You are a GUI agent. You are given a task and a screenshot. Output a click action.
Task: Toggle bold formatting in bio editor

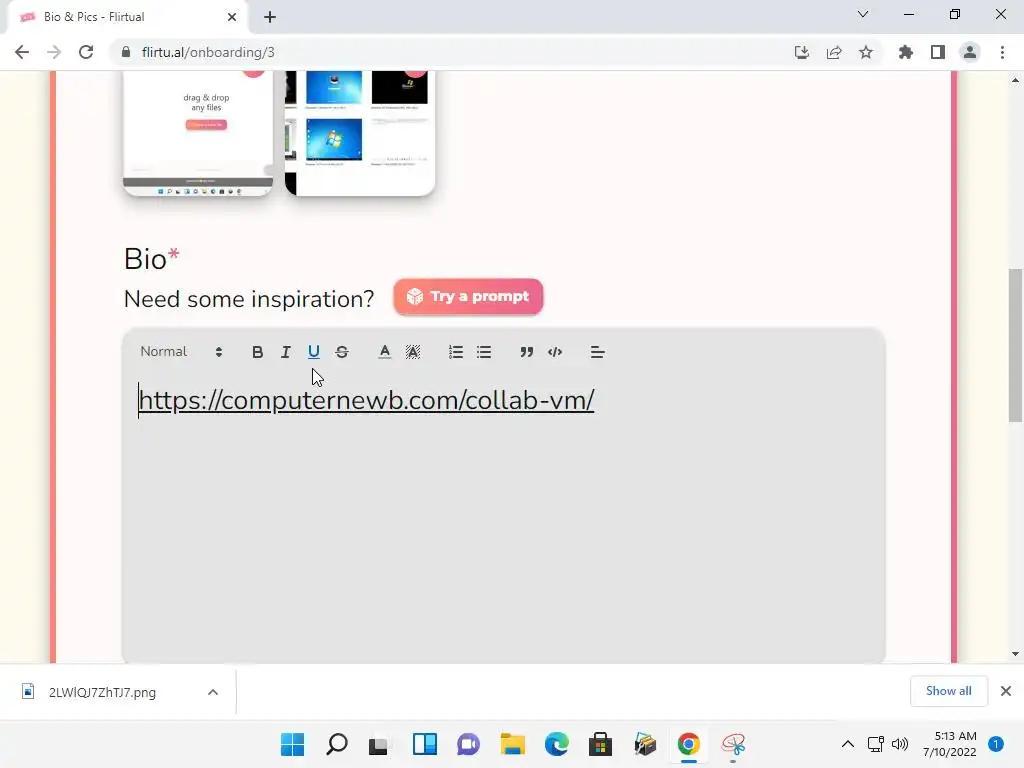point(257,352)
